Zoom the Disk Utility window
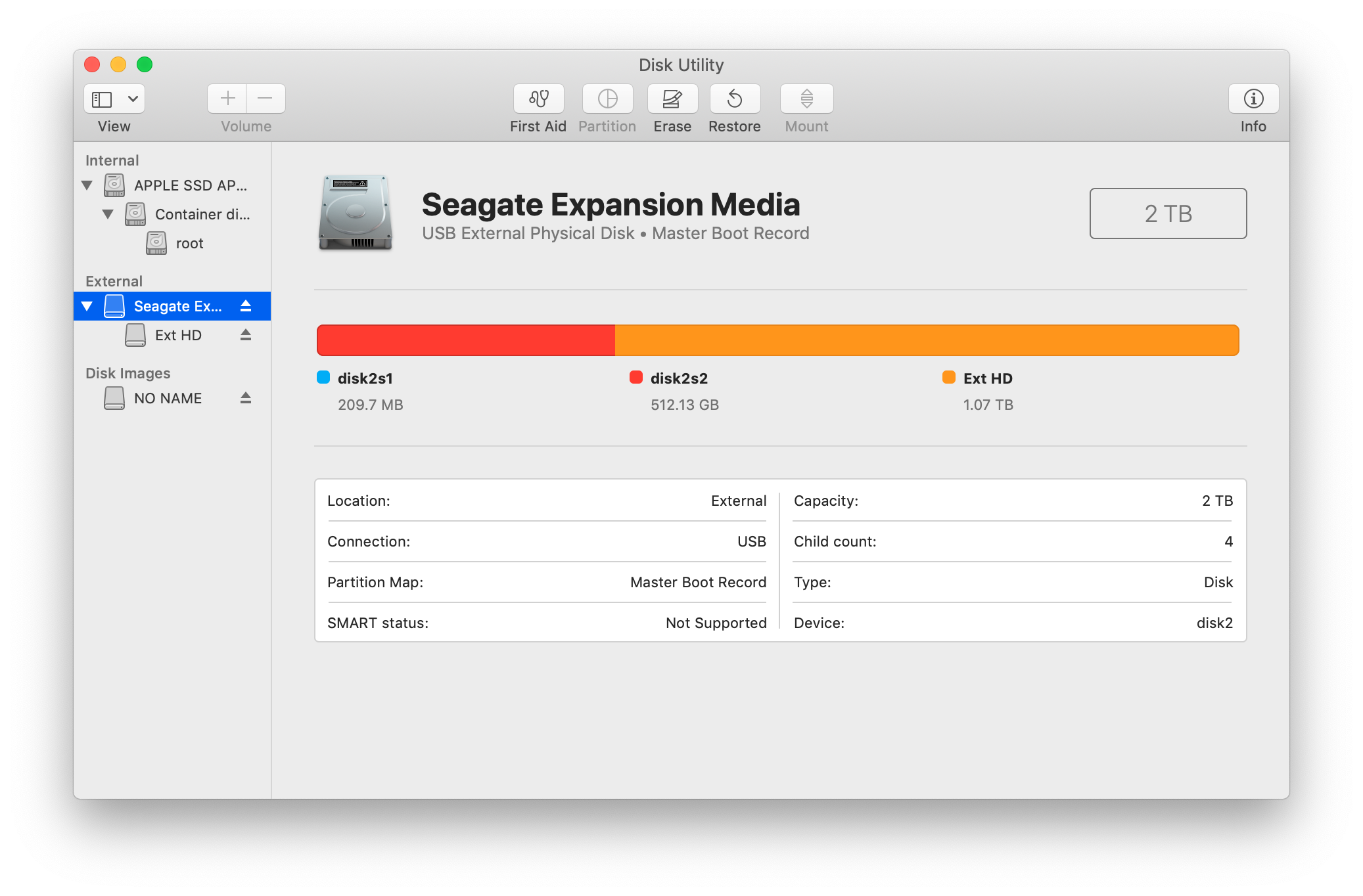The height and width of the screenshot is (896, 1363). (x=145, y=64)
